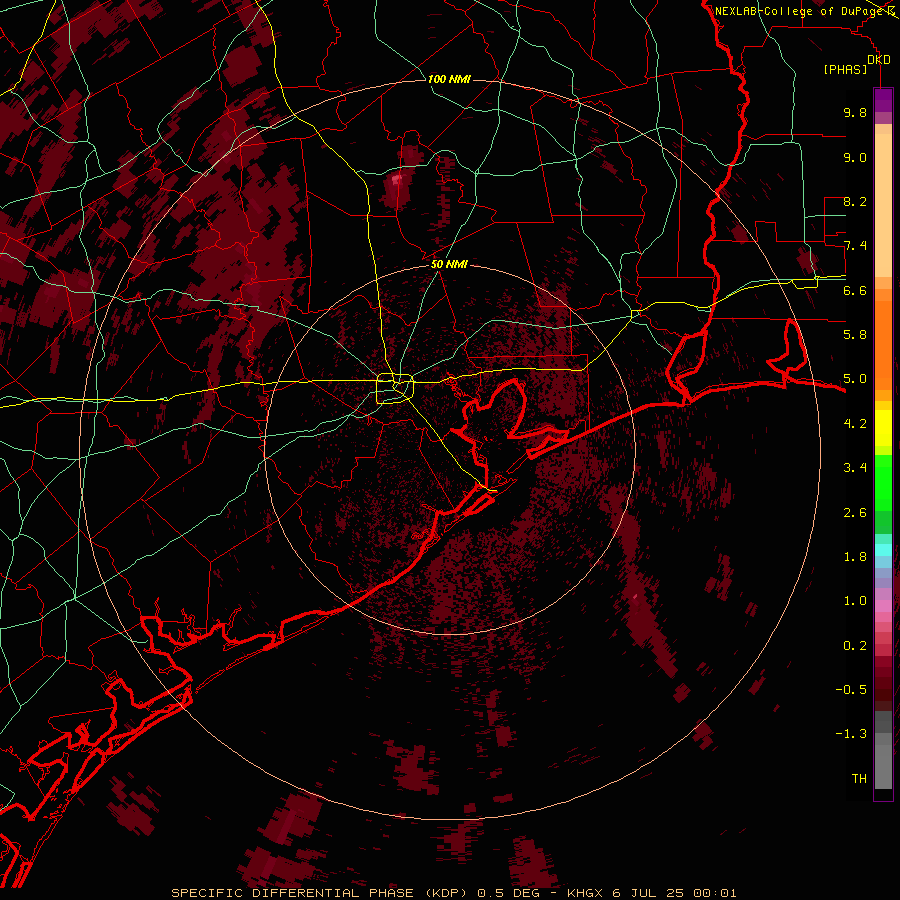Viewport: 900px width, 900px height.
Task: Pick the pink swatch beside 1.0
Action: 883,606
